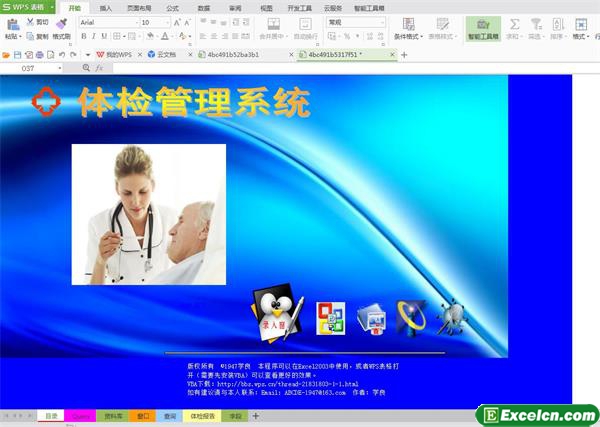Select the Format Painter (格式刷) brush
The width and height of the screenshot is (600, 427).
click(61, 24)
